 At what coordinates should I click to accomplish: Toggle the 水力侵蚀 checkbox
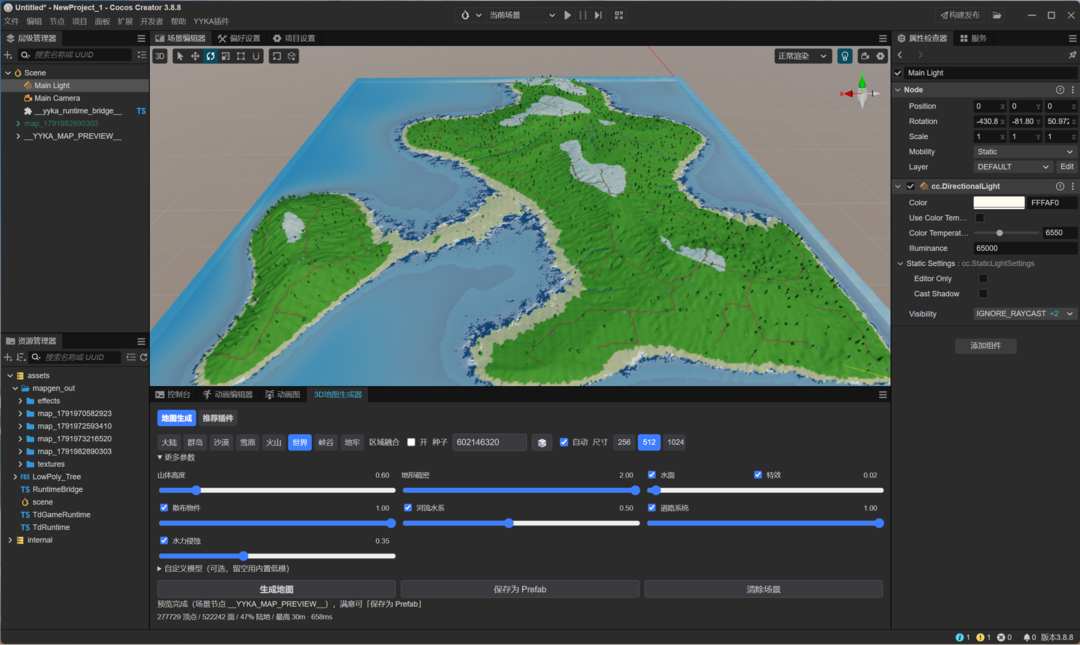click(164, 540)
